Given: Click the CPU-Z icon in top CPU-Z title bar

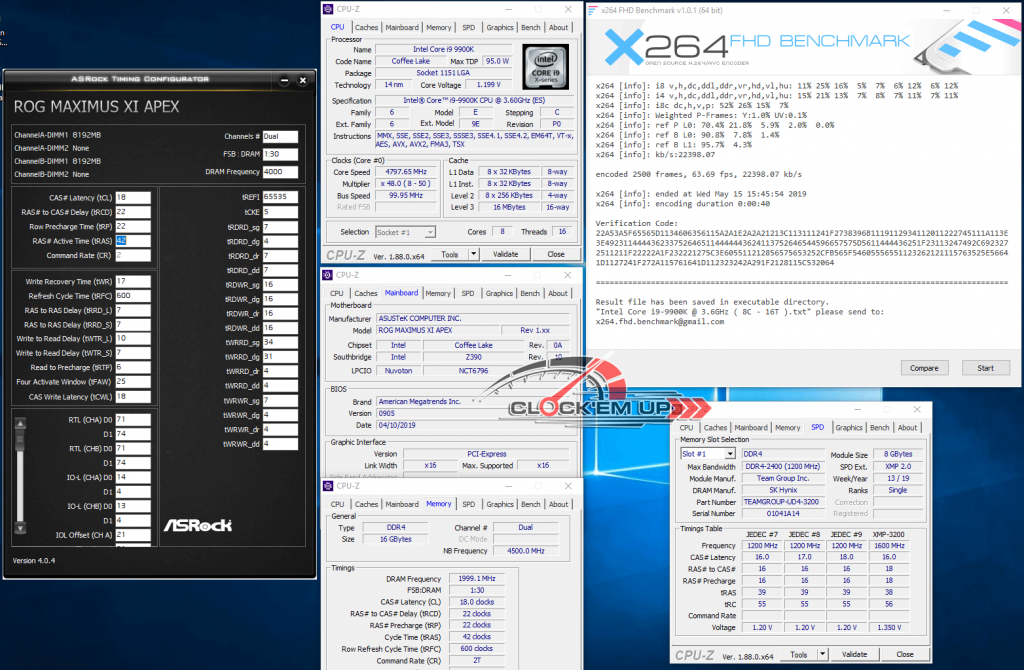Looking at the screenshot, I should 328,9.
